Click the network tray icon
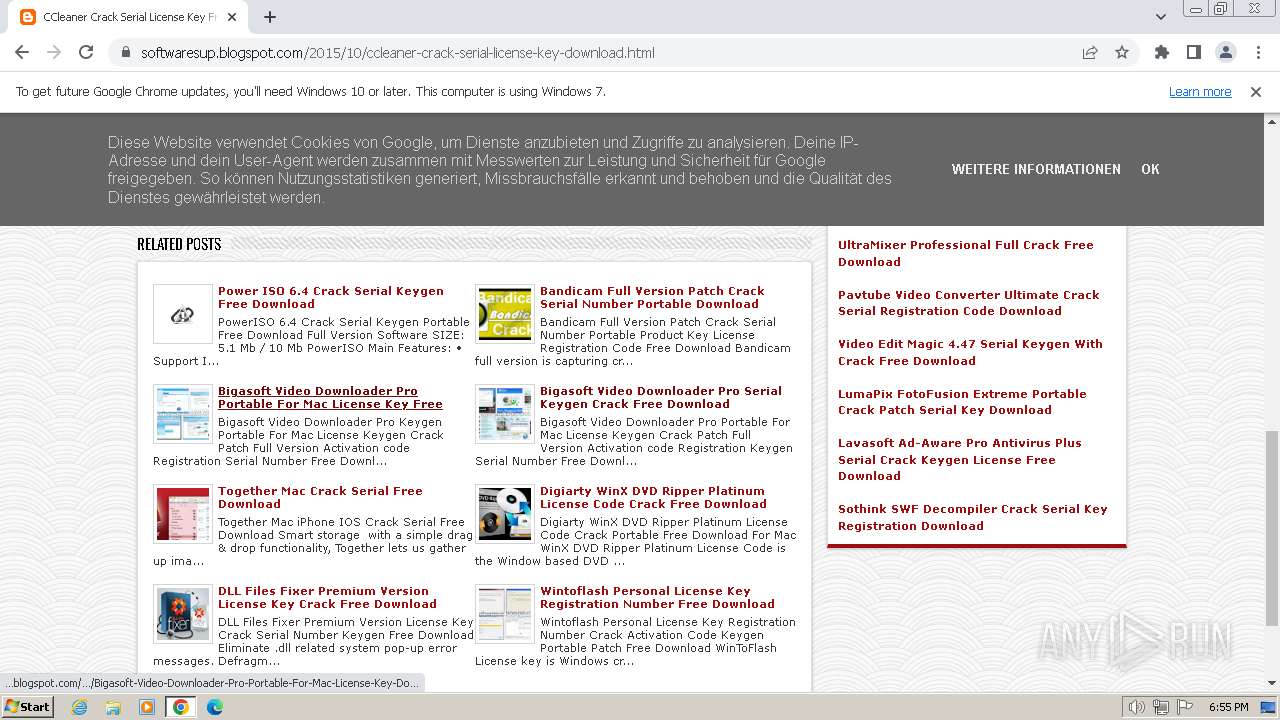This screenshot has width=1280, height=720. (1161, 707)
